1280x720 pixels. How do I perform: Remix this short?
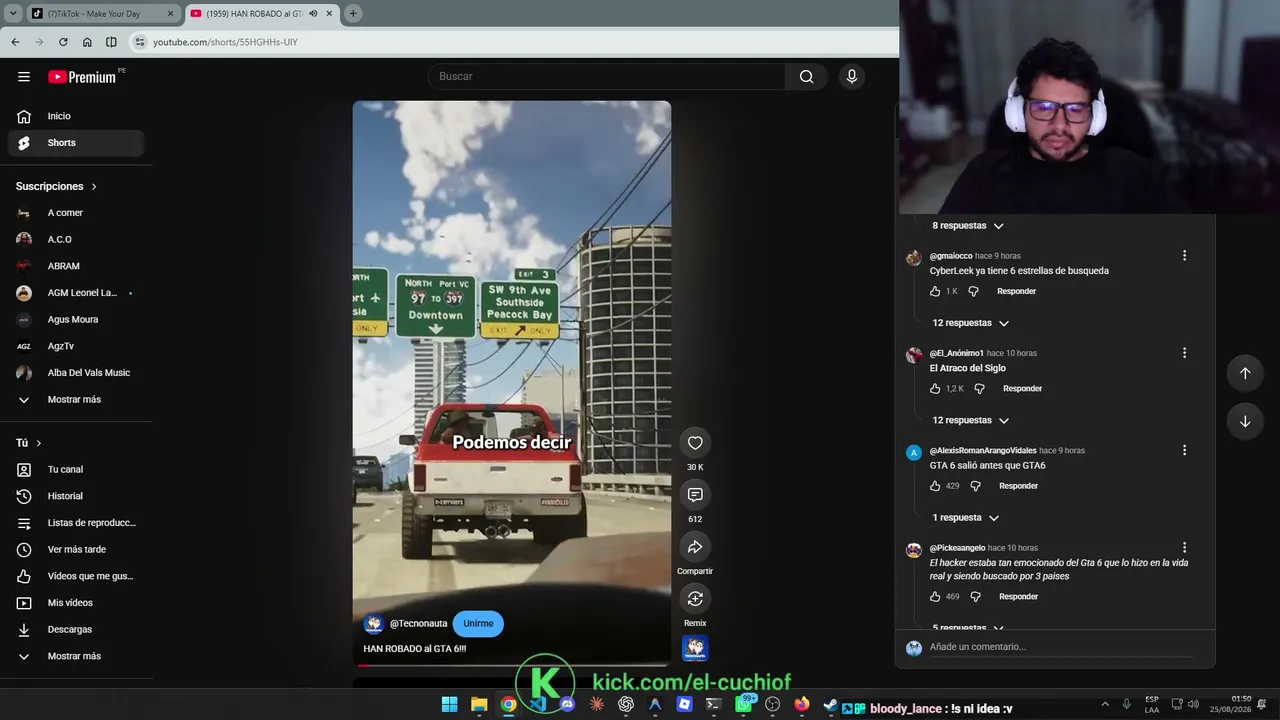(x=695, y=599)
